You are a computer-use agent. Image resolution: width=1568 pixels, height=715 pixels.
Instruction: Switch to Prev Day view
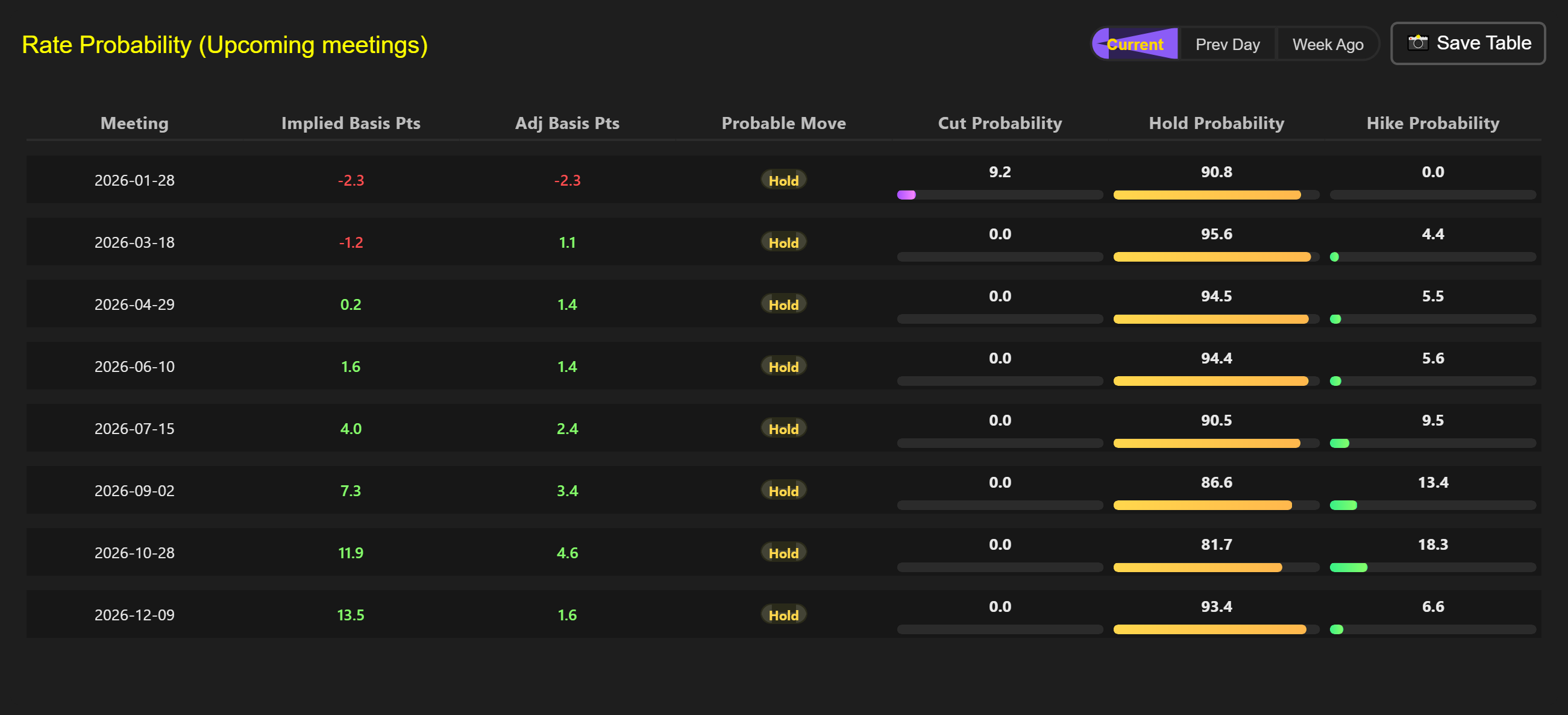(1227, 45)
